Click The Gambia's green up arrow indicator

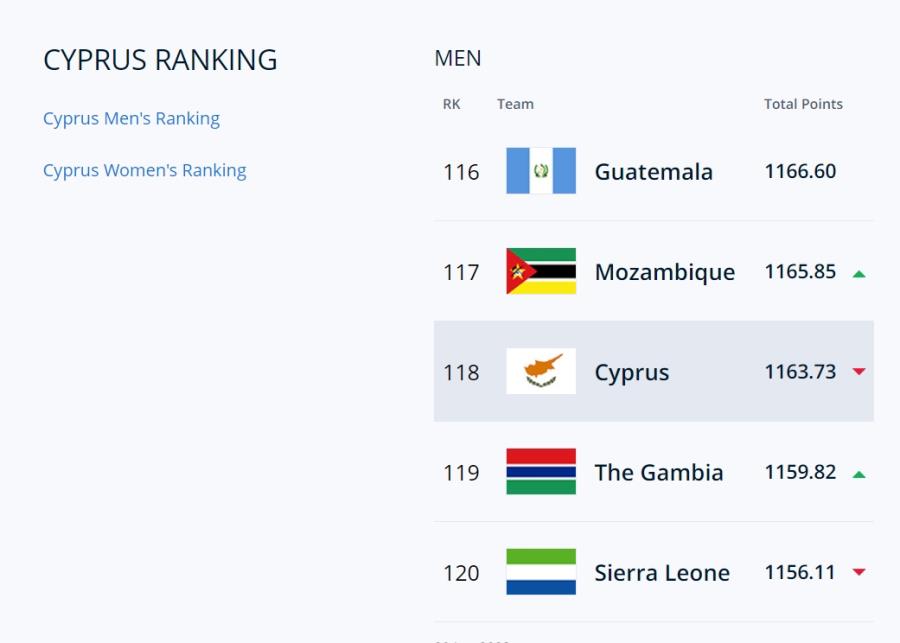pos(859,474)
